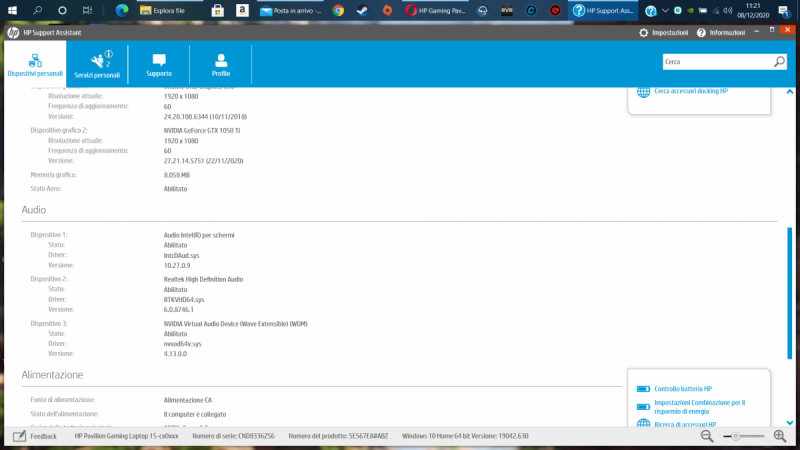This screenshot has width=800, height=450.
Task: Click the HP Support Ass... taskbar button
Action: click(603, 10)
